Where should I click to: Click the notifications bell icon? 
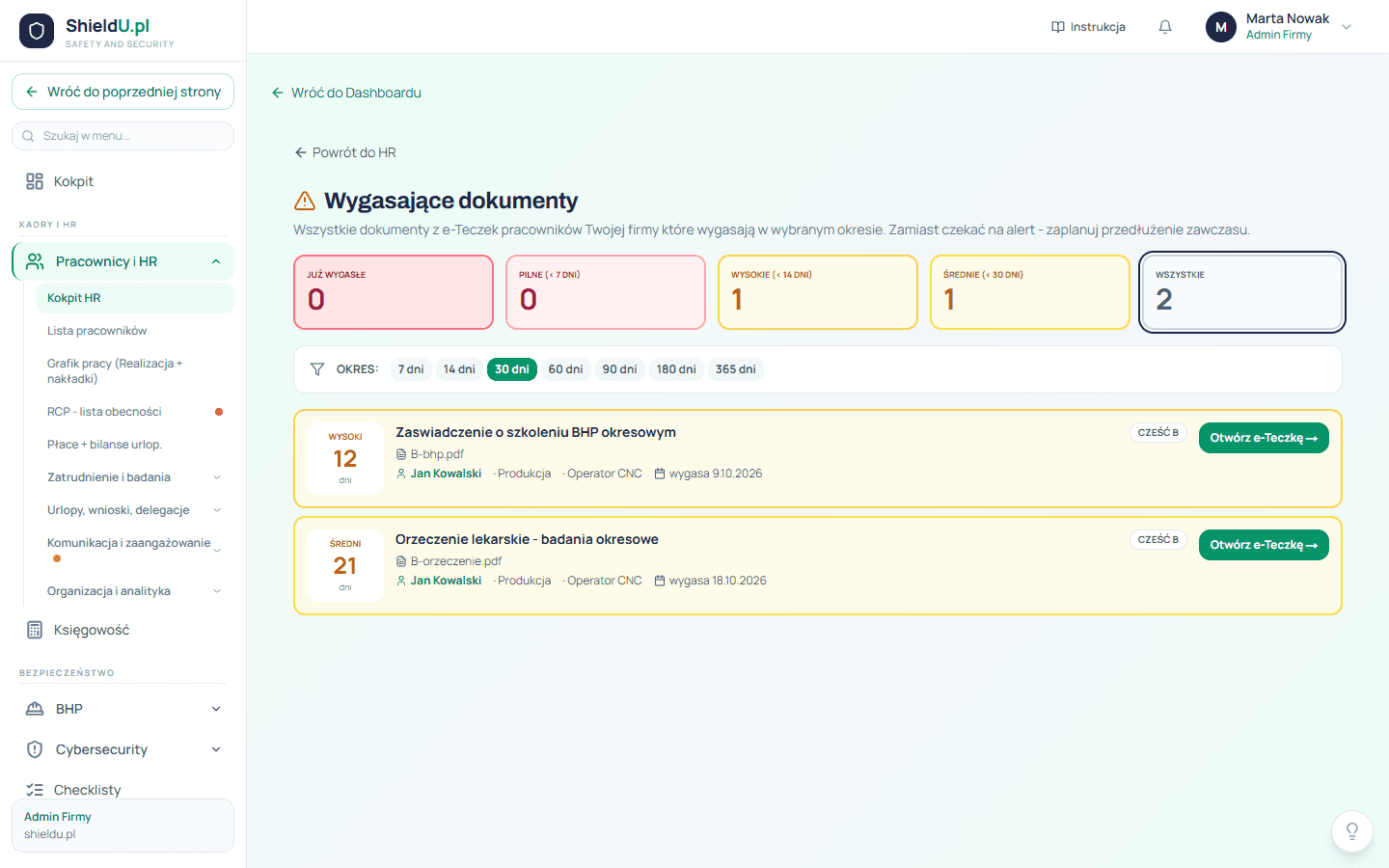pyautogui.click(x=1165, y=27)
